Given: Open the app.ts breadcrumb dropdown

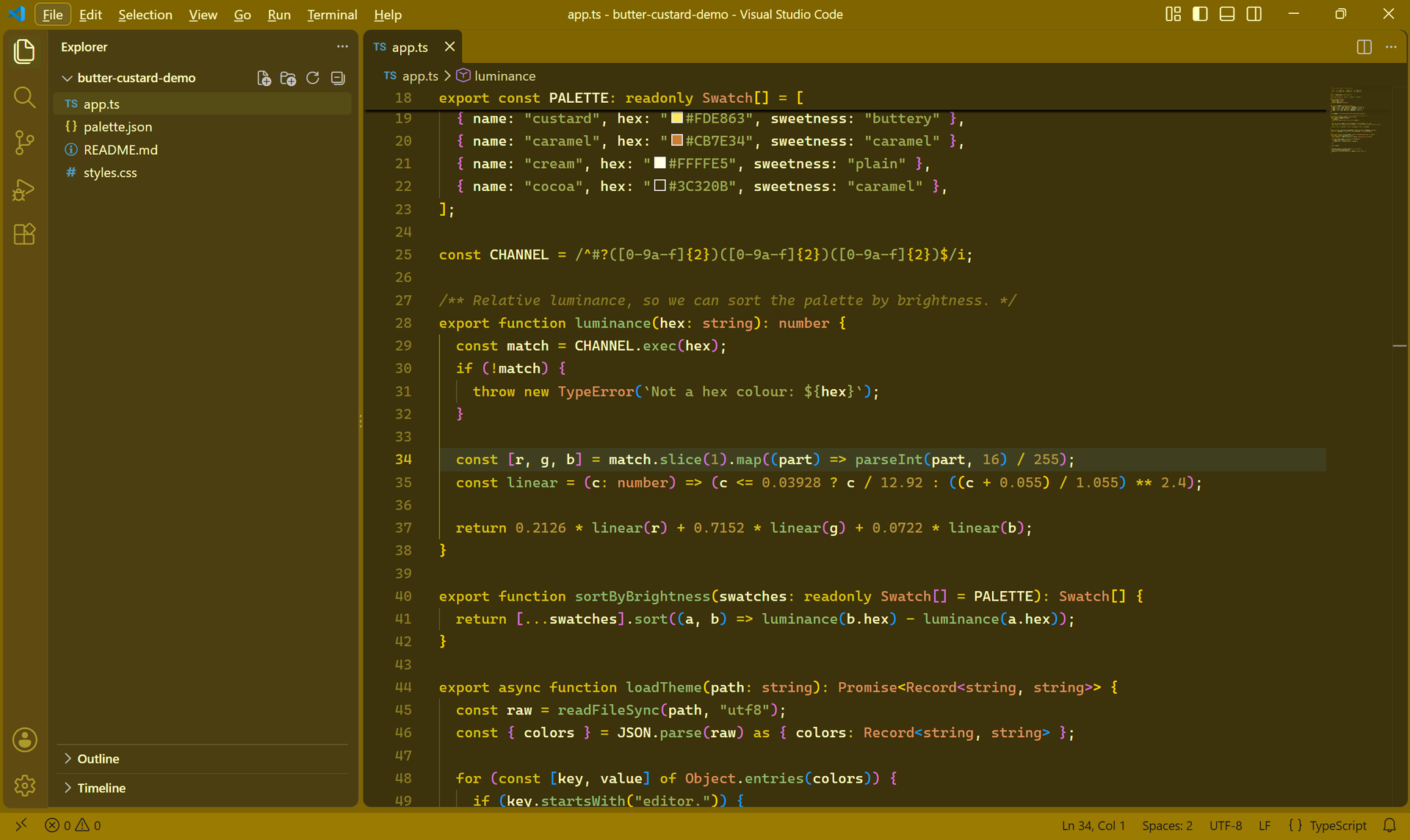Looking at the screenshot, I should pos(411,76).
